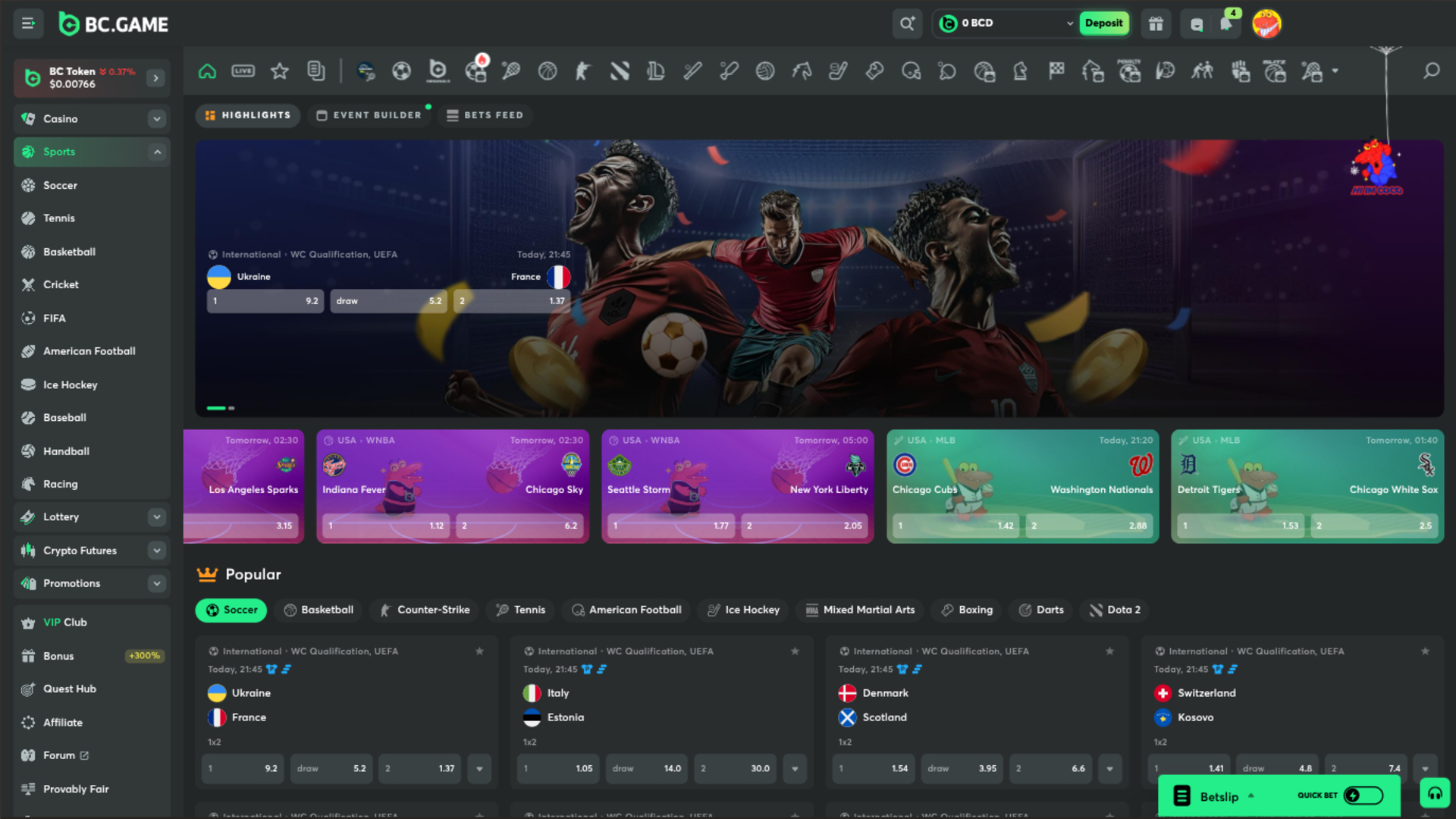Open the live support headset icon
This screenshot has height=819, width=1456.
pos(1435,793)
